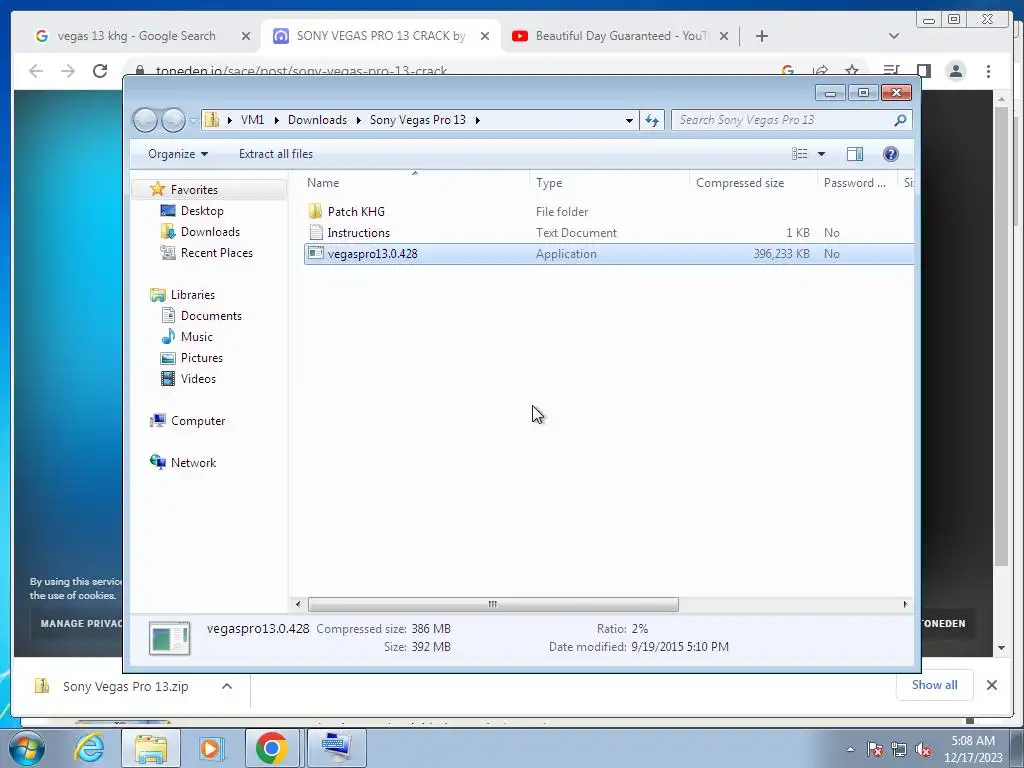Expand the arrow after Downloads in the address bar

pyautogui.click(x=359, y=120)
